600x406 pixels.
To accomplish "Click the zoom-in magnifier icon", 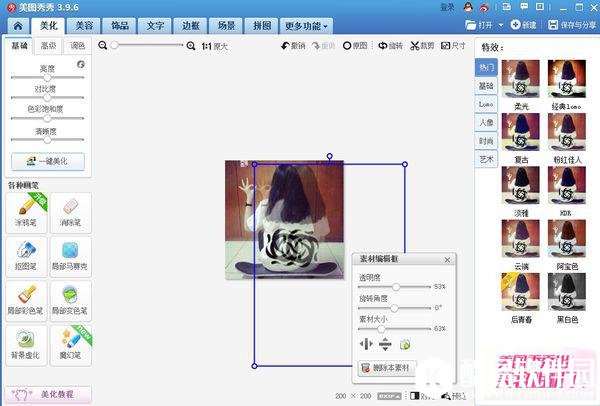I will point(191,46).
